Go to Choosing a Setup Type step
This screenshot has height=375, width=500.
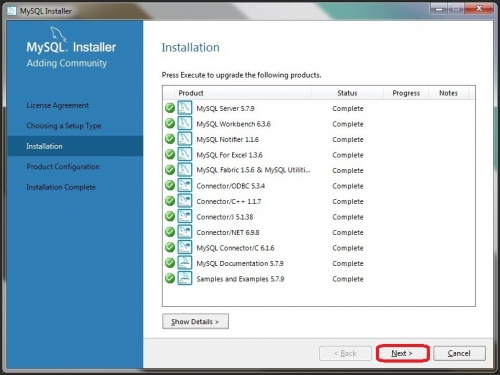click(x=64, y=126)
